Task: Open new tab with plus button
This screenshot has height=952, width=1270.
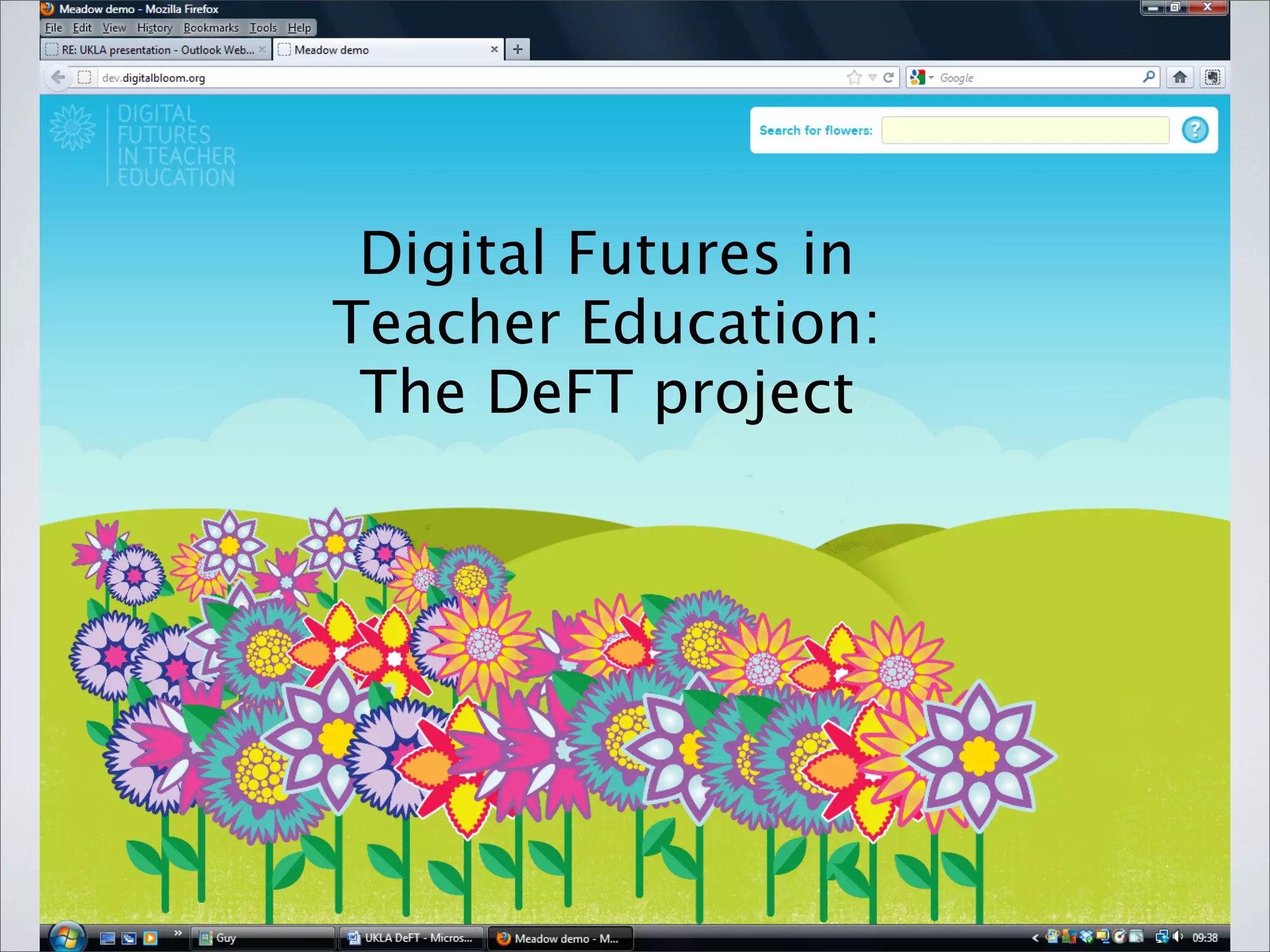Action: tap(518, 50)
